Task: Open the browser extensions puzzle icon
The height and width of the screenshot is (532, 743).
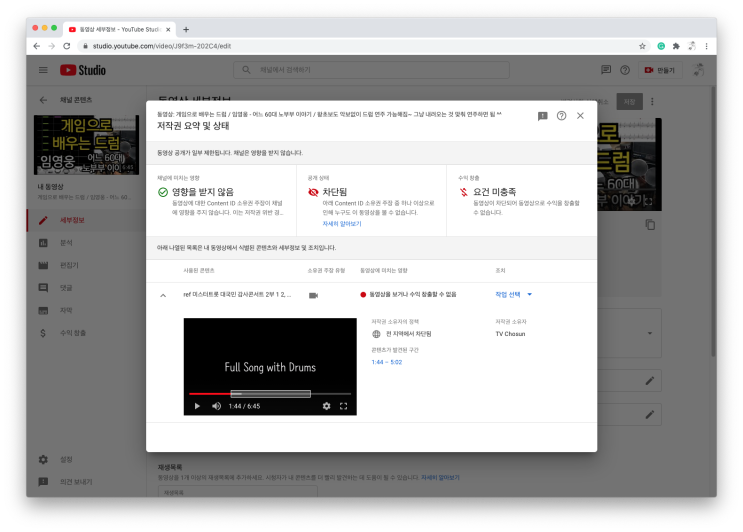Action: click(676, 46)
